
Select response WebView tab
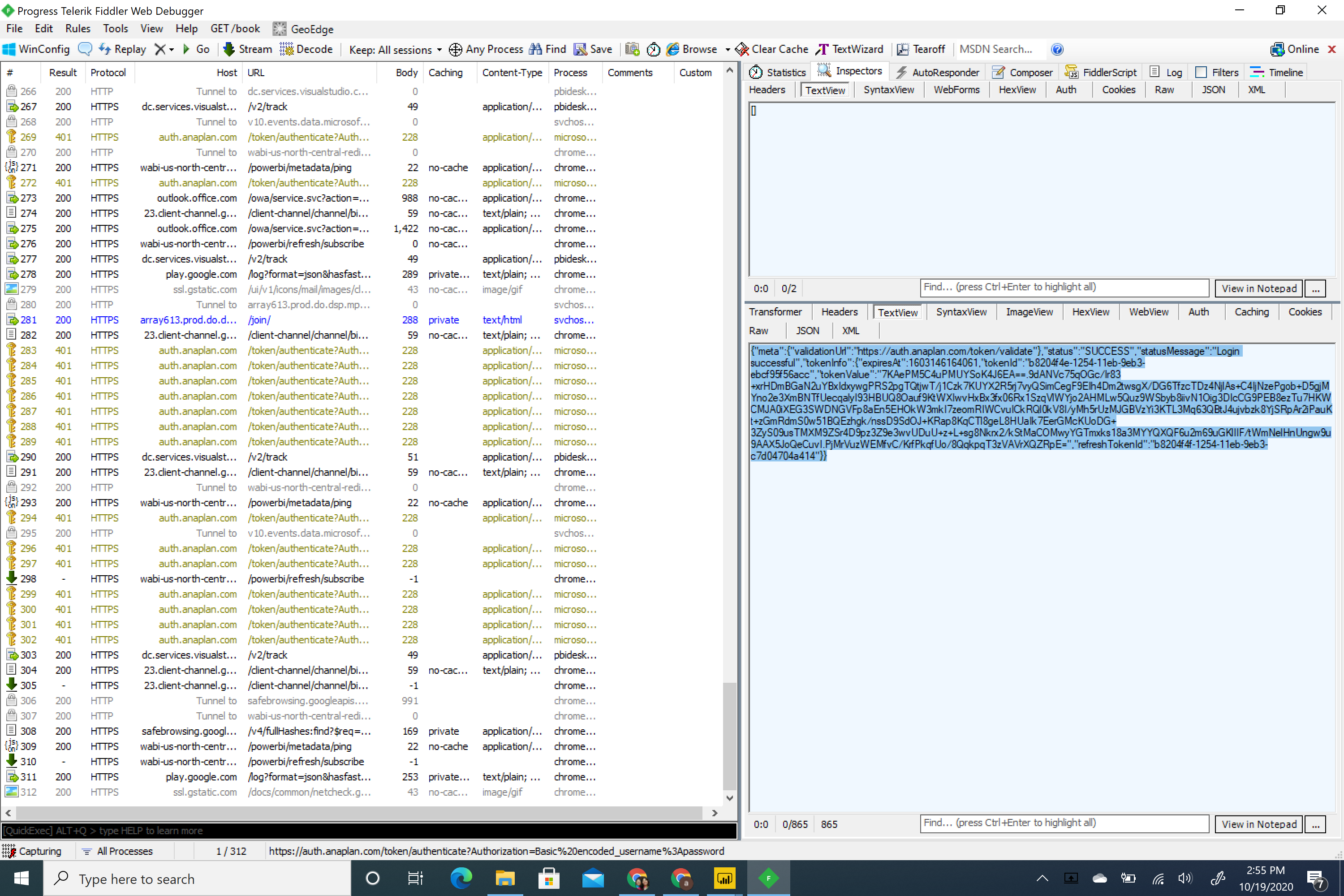[1149, 312]
